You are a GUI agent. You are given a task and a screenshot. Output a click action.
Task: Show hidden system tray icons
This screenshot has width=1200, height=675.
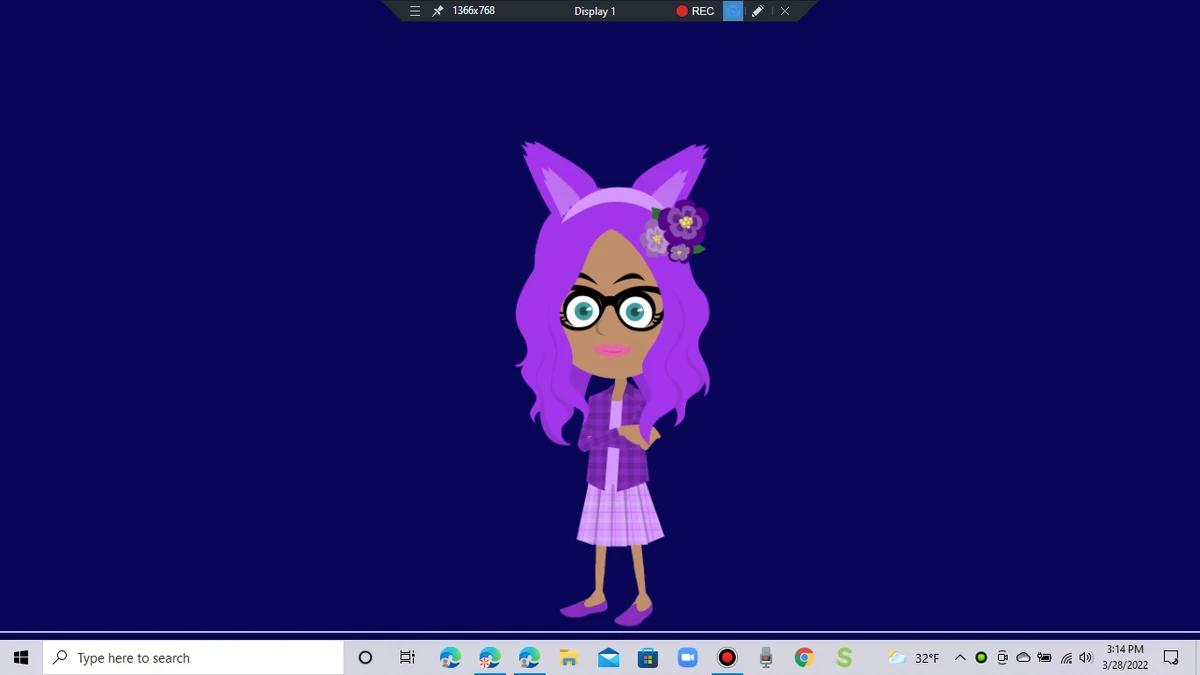click(958, 658)
